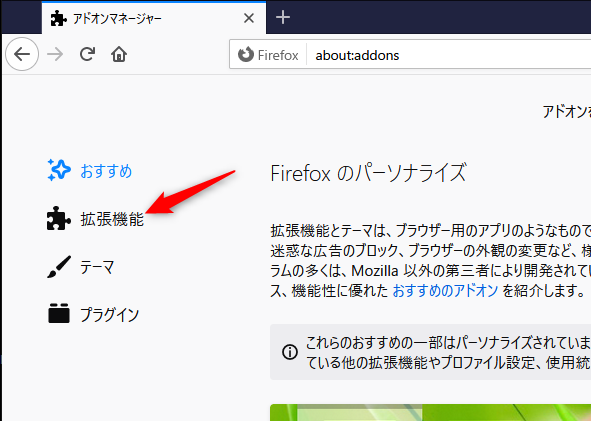Select the アドオンマネージャー tab

(154, 18)
